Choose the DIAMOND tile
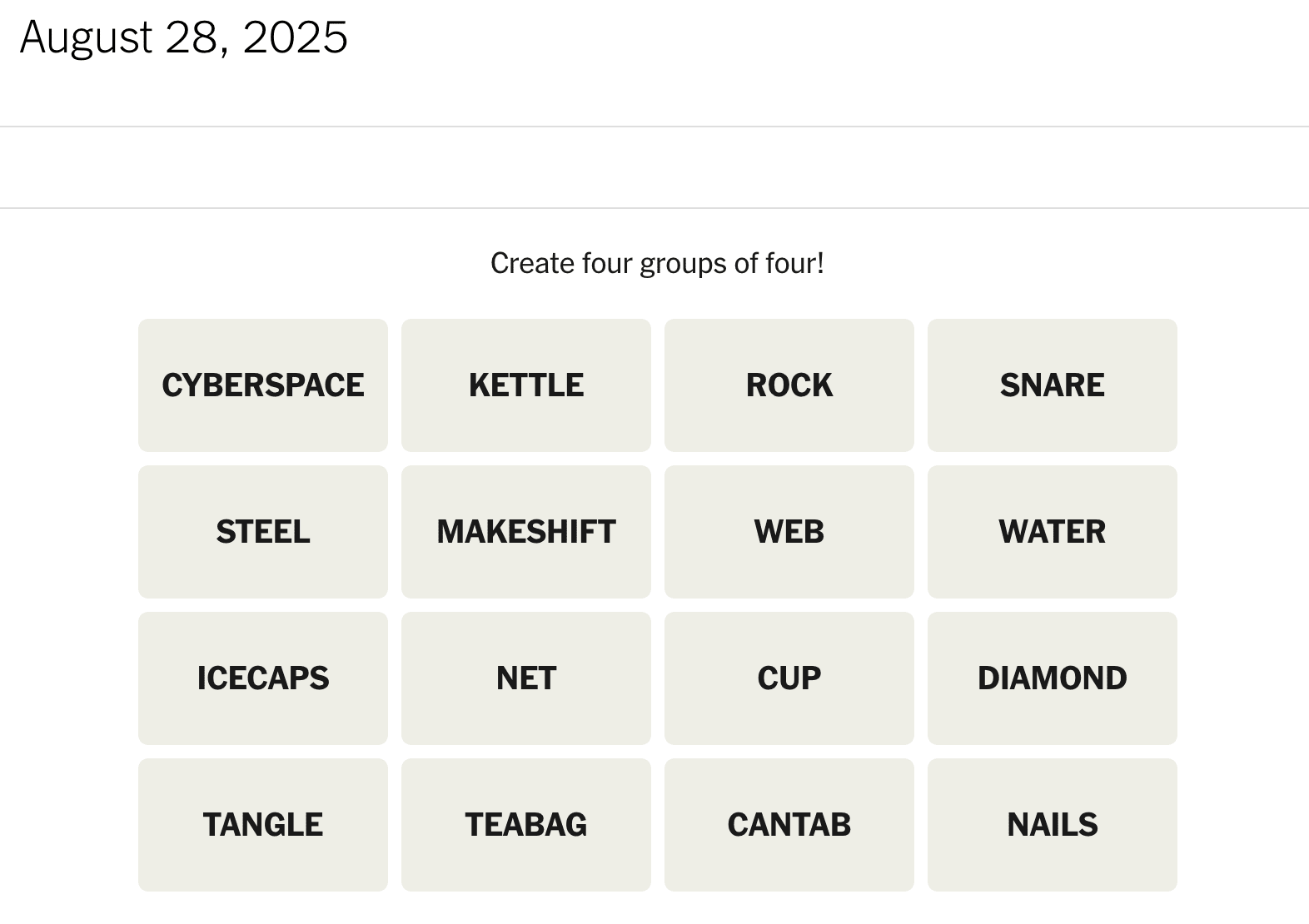This screenshot has width=1309, height=924. coord(1052,678)
